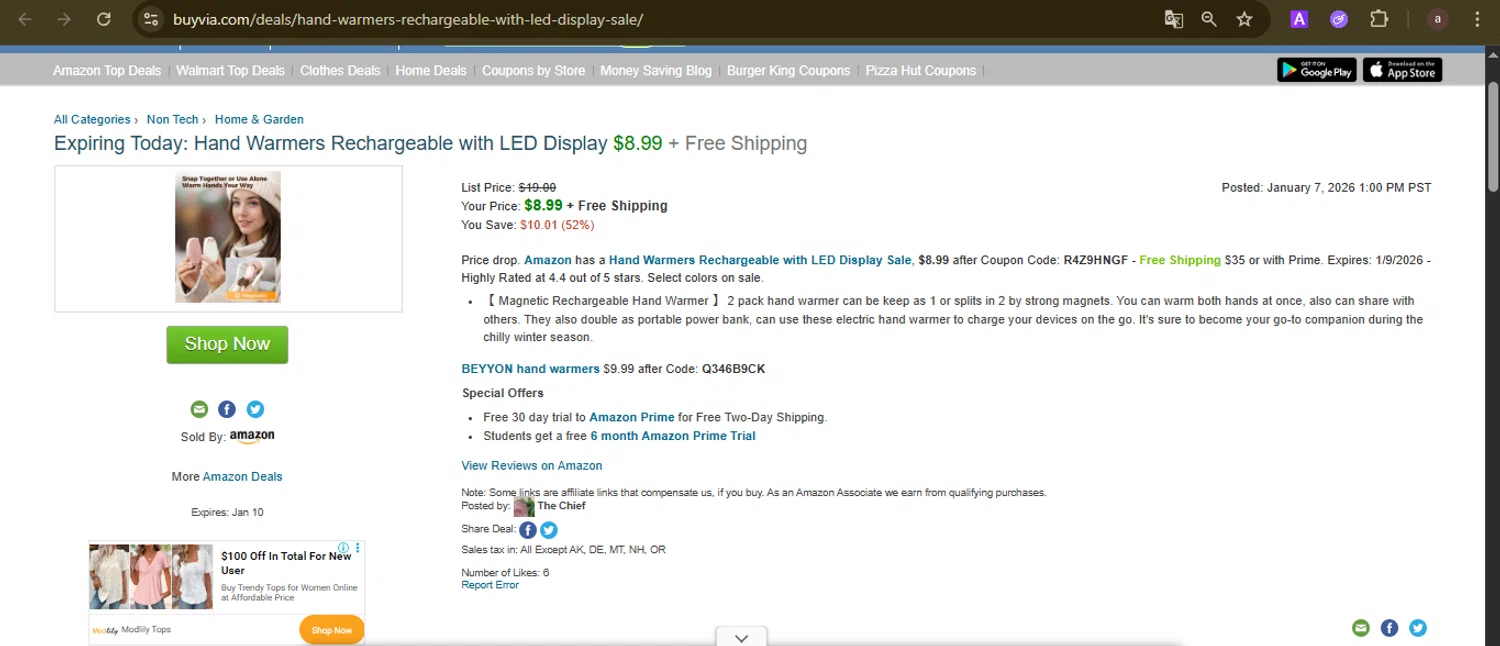Open Clothes Deals menu item

[x=340, y=71]
